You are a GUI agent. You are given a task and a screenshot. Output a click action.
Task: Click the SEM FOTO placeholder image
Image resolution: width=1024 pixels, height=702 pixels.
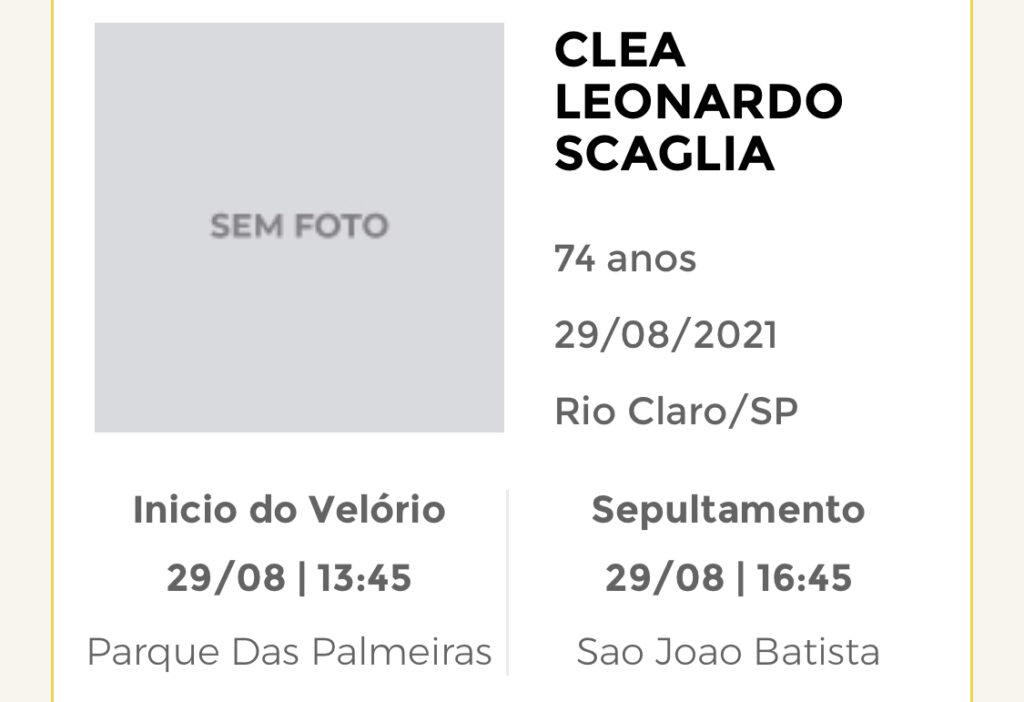tap(299, 227)
